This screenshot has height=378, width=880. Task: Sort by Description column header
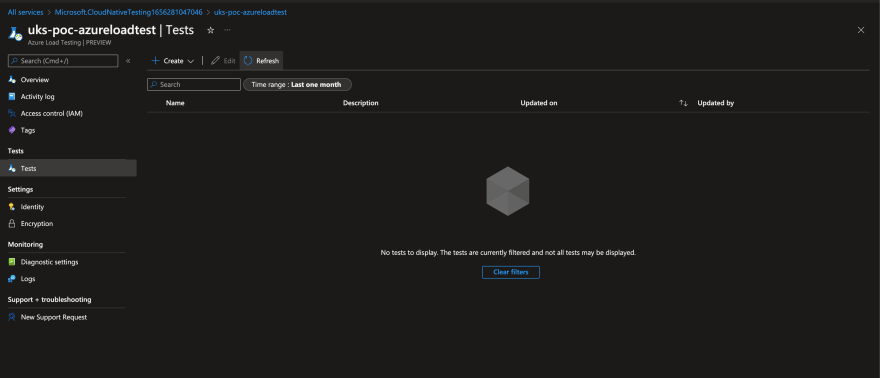coord(361,103)
